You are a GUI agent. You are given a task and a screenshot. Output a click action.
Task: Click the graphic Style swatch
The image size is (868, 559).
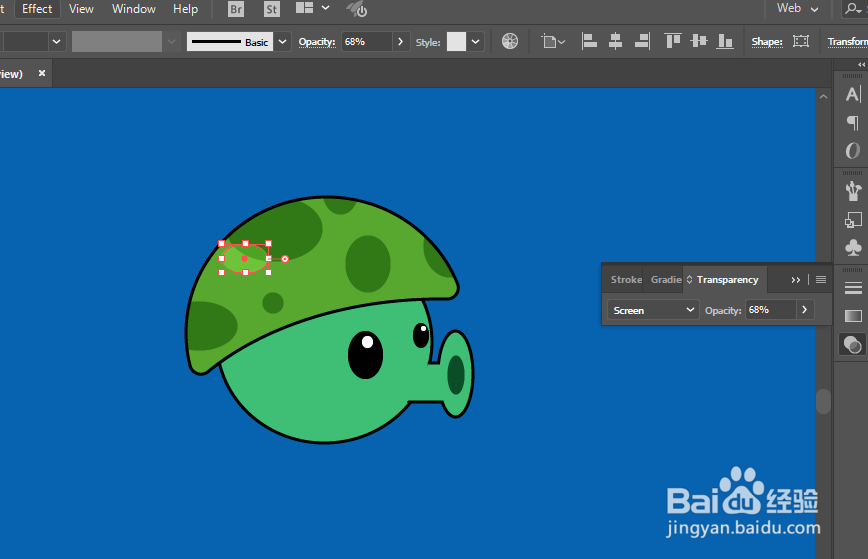click(x=456, y=42)
